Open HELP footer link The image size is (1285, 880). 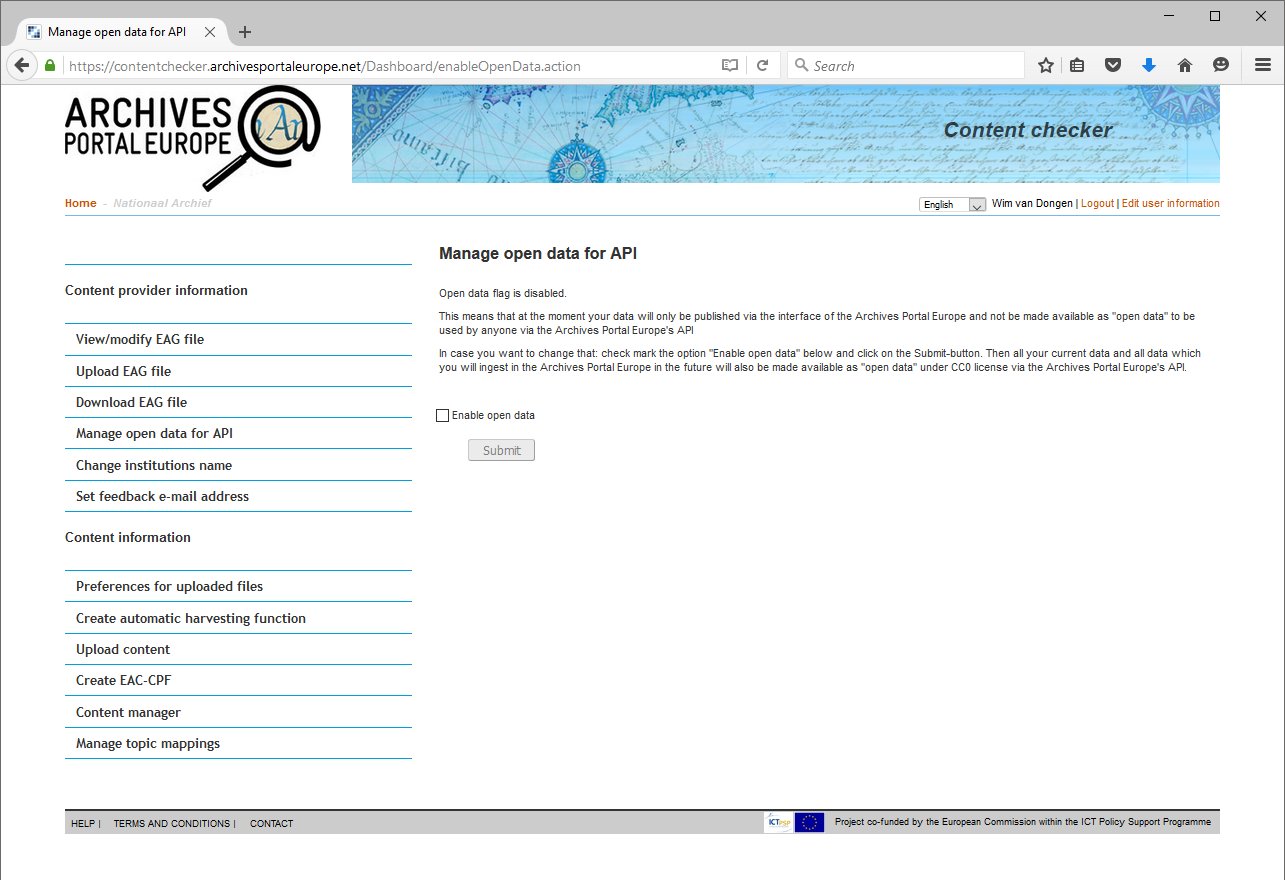[83, 824]
